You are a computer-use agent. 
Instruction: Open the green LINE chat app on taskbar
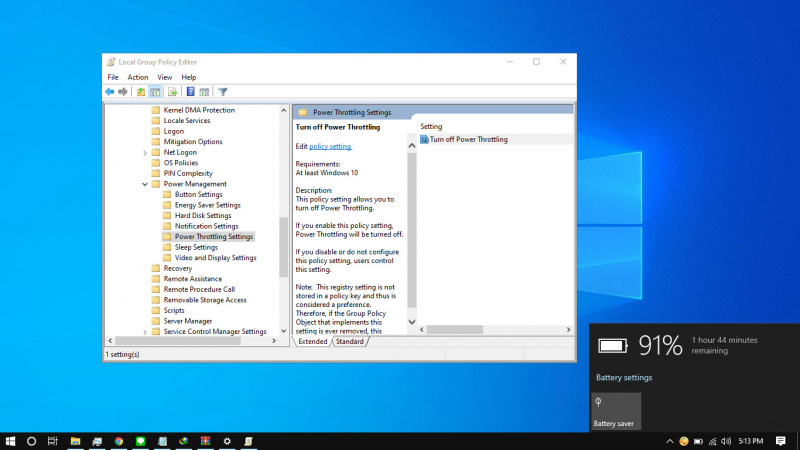pos(140,441)
